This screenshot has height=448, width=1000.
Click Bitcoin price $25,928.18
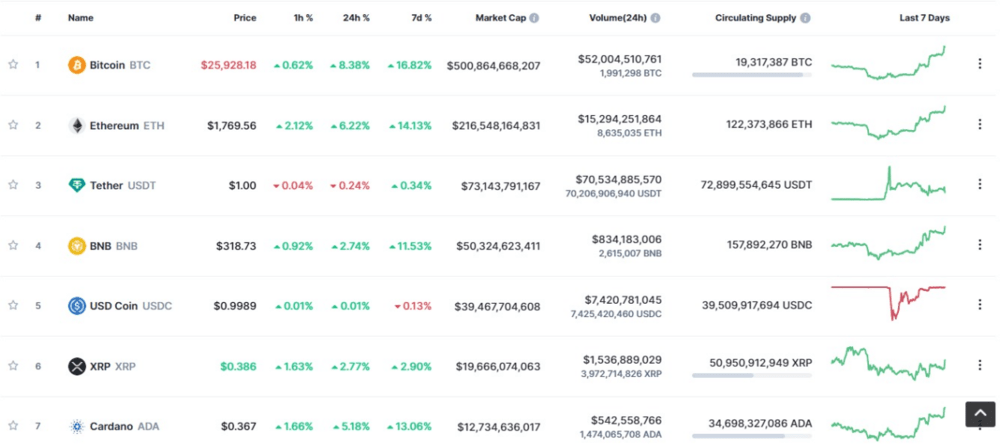point(228,65)
